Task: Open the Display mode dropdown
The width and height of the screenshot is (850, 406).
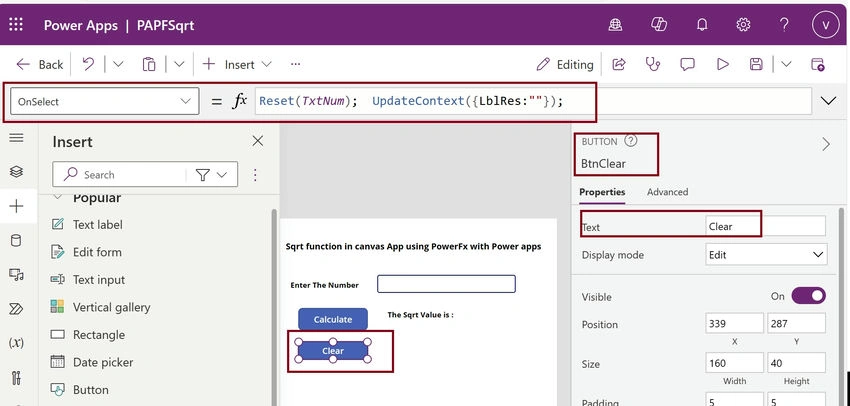Action: click(767, 255)
